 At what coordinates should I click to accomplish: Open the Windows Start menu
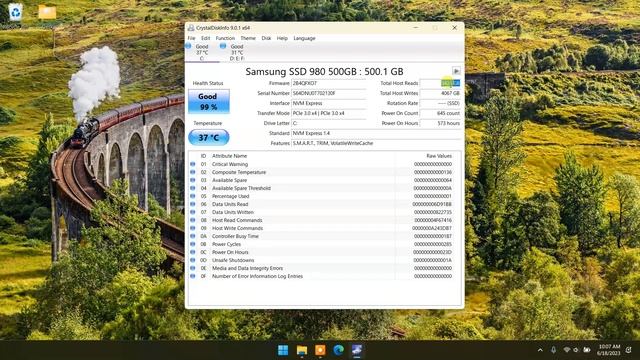[283, 350]
